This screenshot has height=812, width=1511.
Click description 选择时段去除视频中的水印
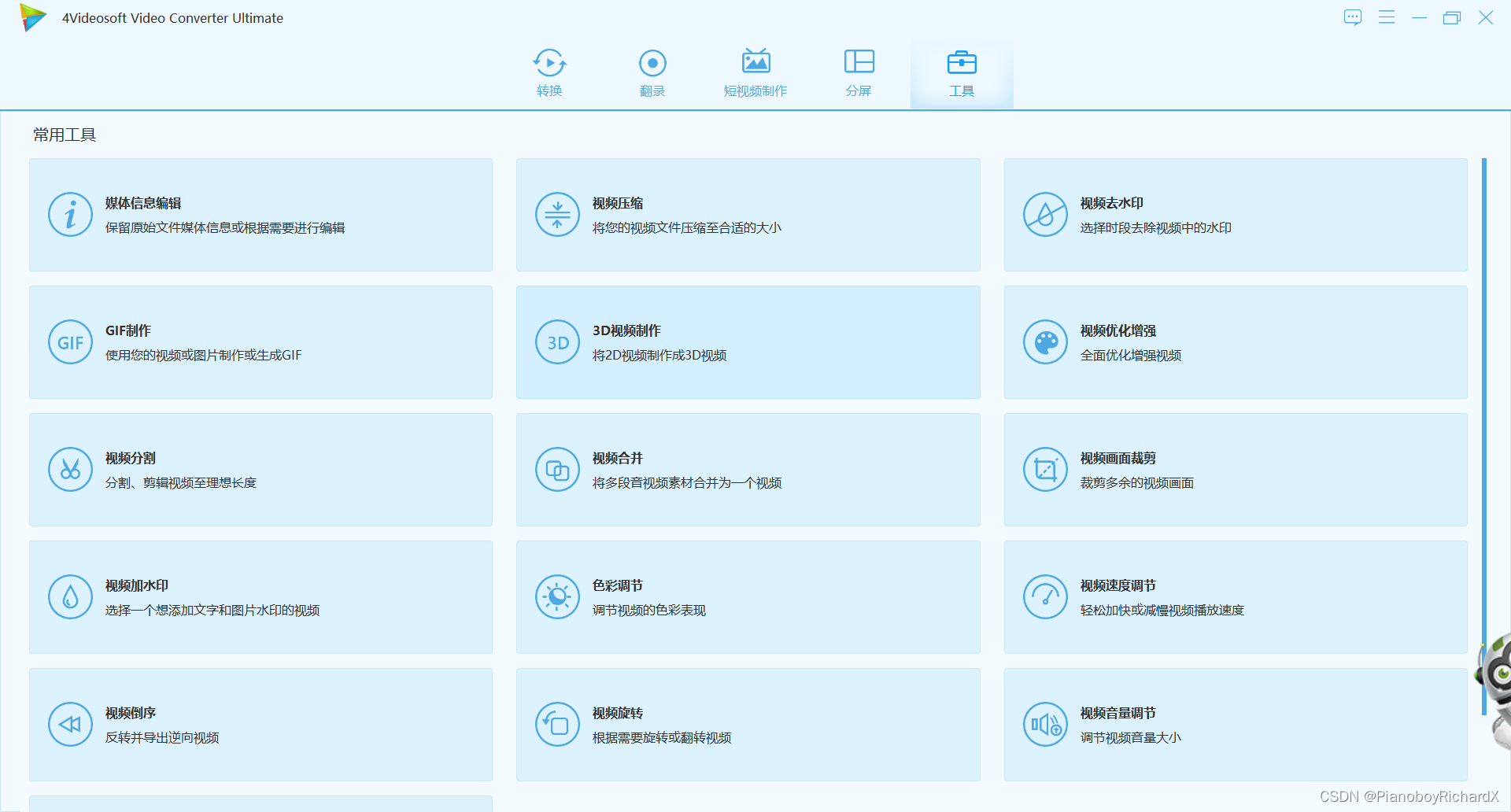tap(1155, 227)
